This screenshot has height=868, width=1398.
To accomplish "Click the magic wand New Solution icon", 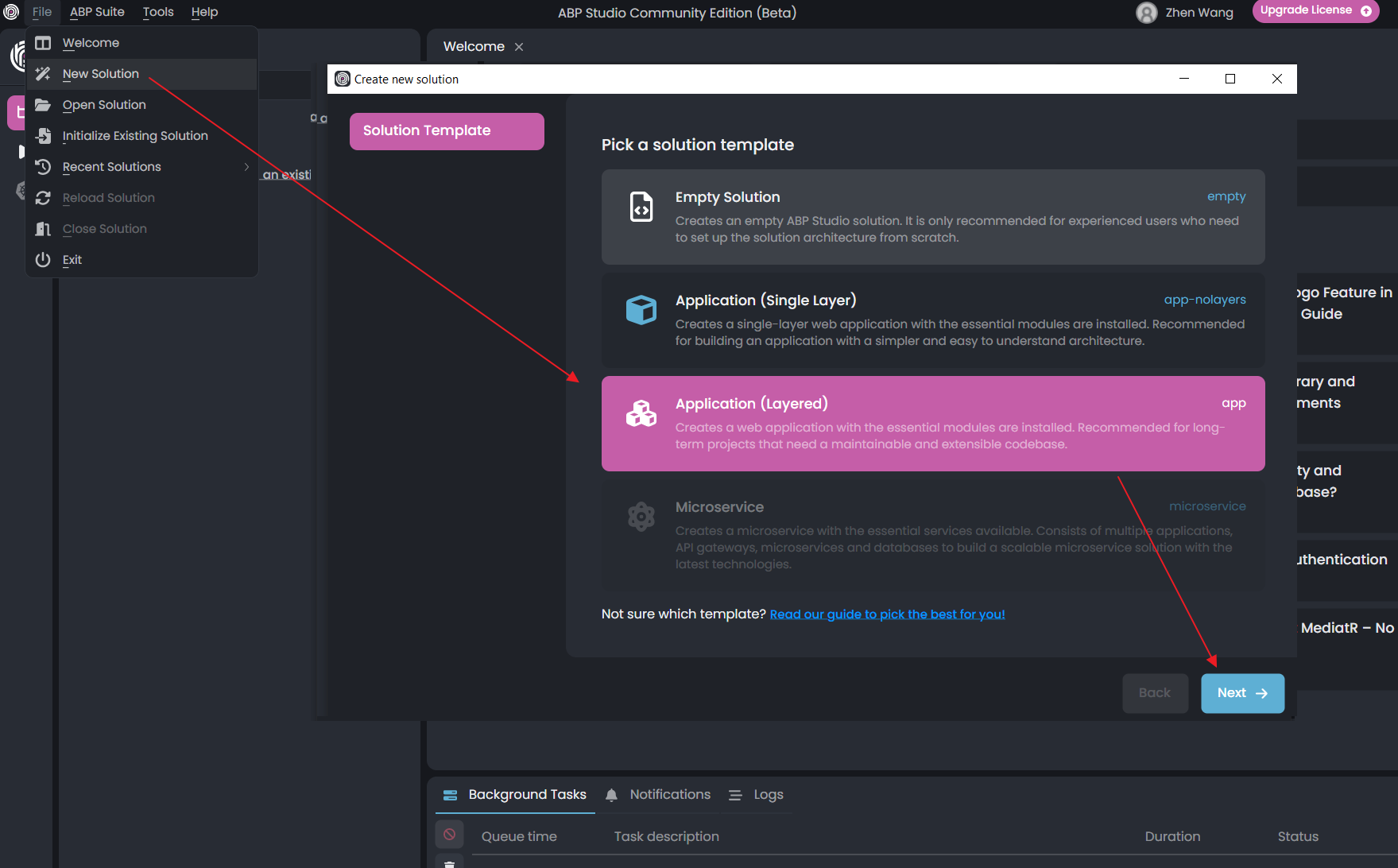I will (x=43, y=74).
